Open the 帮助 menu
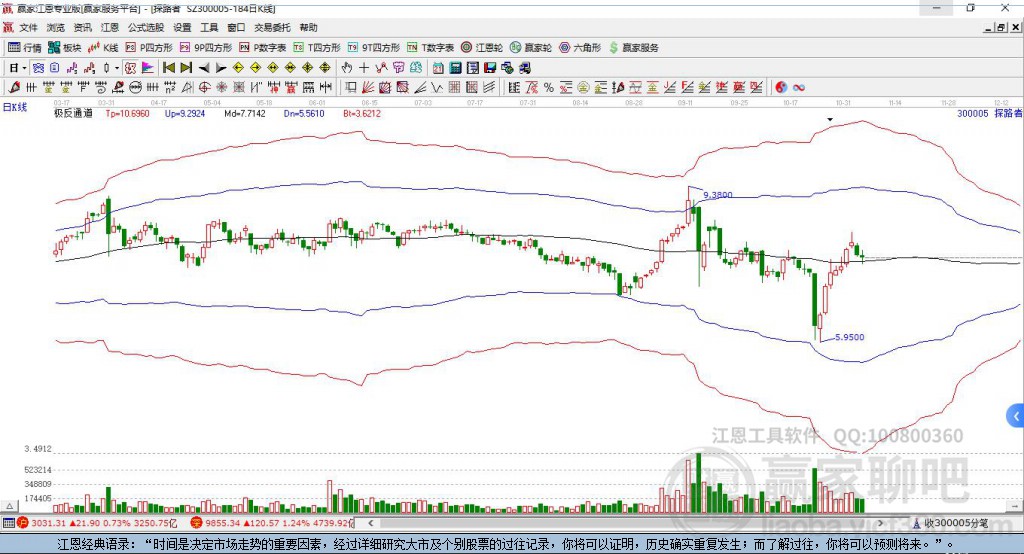1024x554 pixels. 308,27
